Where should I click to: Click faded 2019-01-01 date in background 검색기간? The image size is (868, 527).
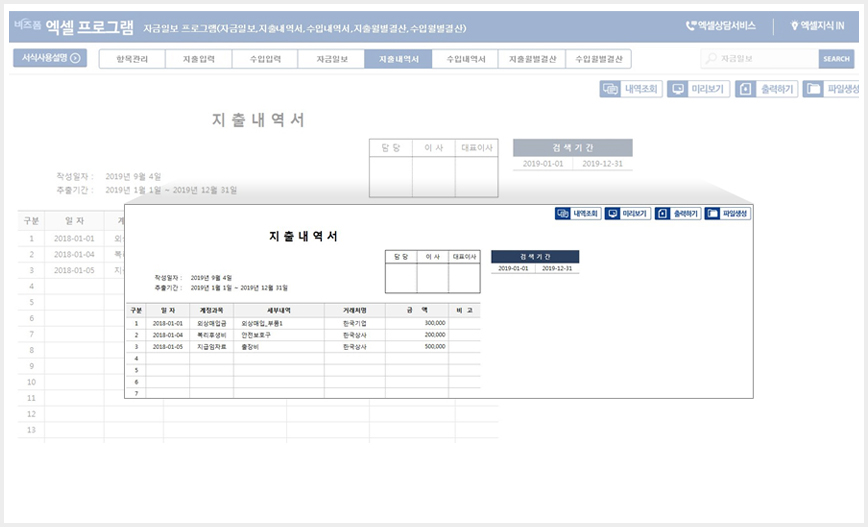click(542, 164)
